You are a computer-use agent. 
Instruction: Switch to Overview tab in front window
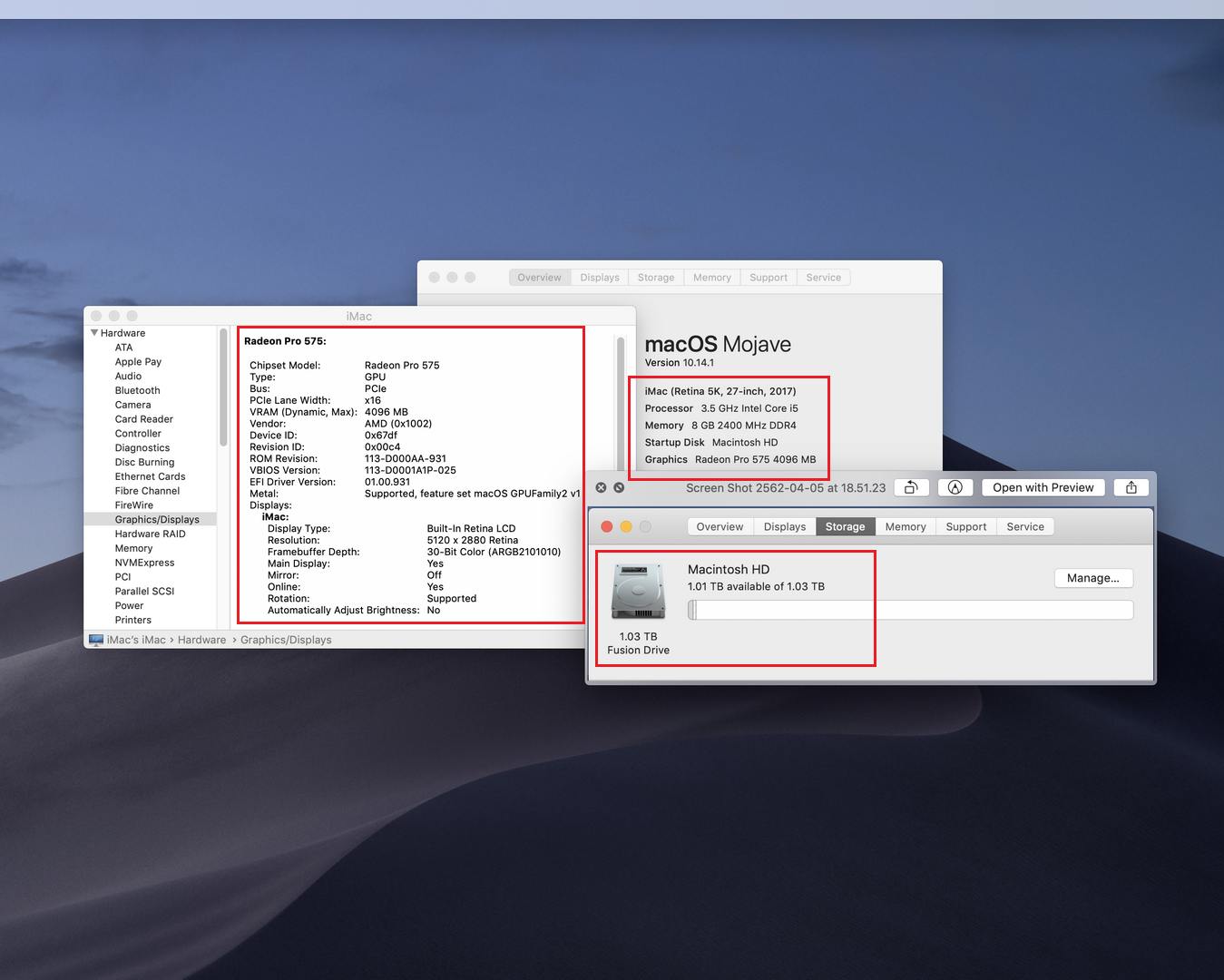point(720,527)
